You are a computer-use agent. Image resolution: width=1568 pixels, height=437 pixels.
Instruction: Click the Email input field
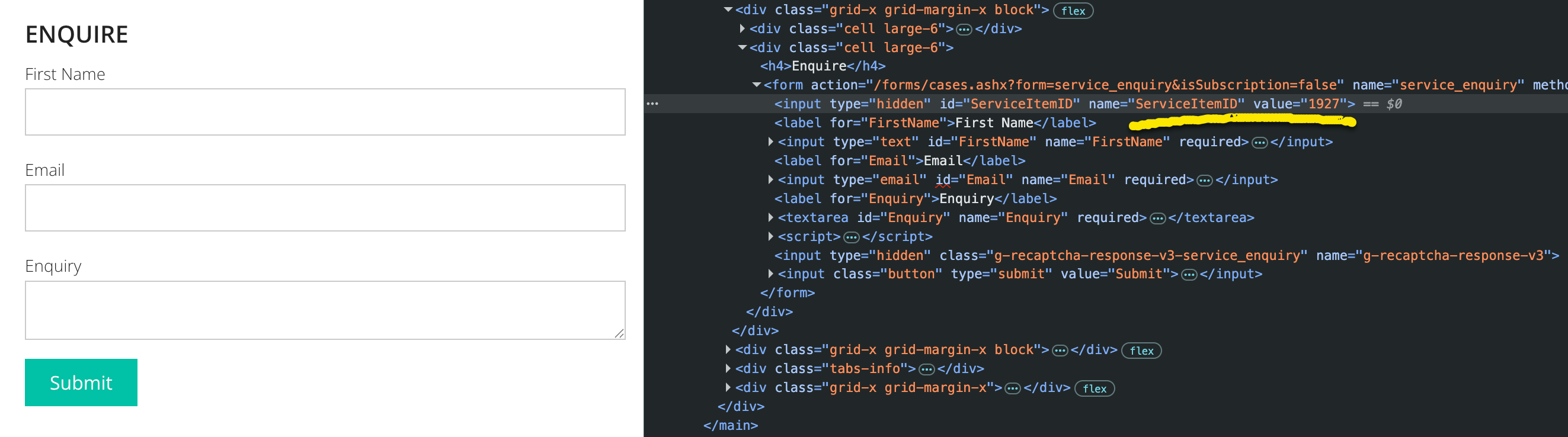(x=325, y=208)
